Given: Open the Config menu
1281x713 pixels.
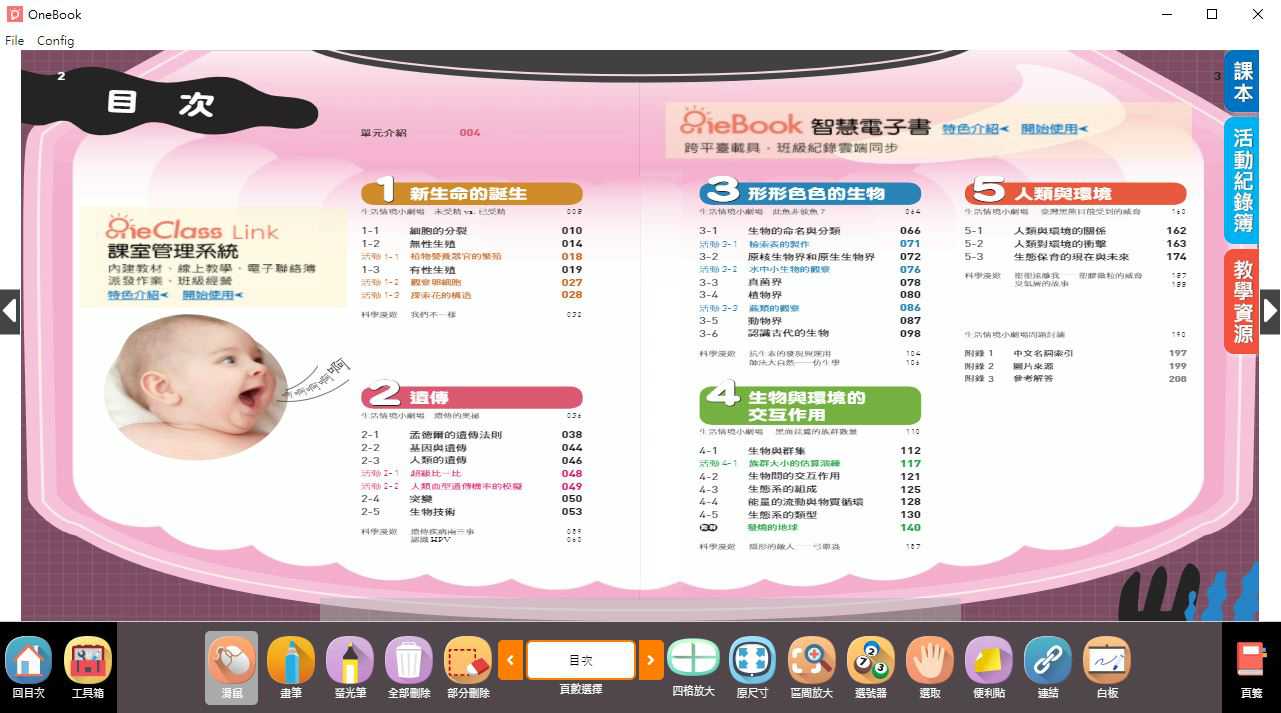Looking at the screenshot, I should (x=55, y=40).
